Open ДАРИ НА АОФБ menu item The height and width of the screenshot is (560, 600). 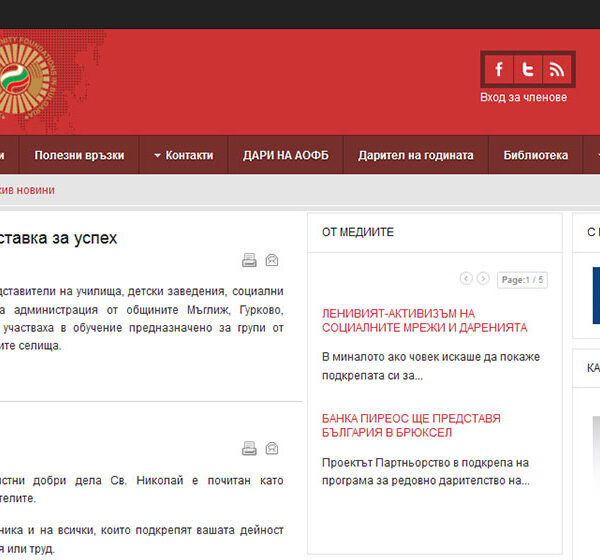pos(286,155)
